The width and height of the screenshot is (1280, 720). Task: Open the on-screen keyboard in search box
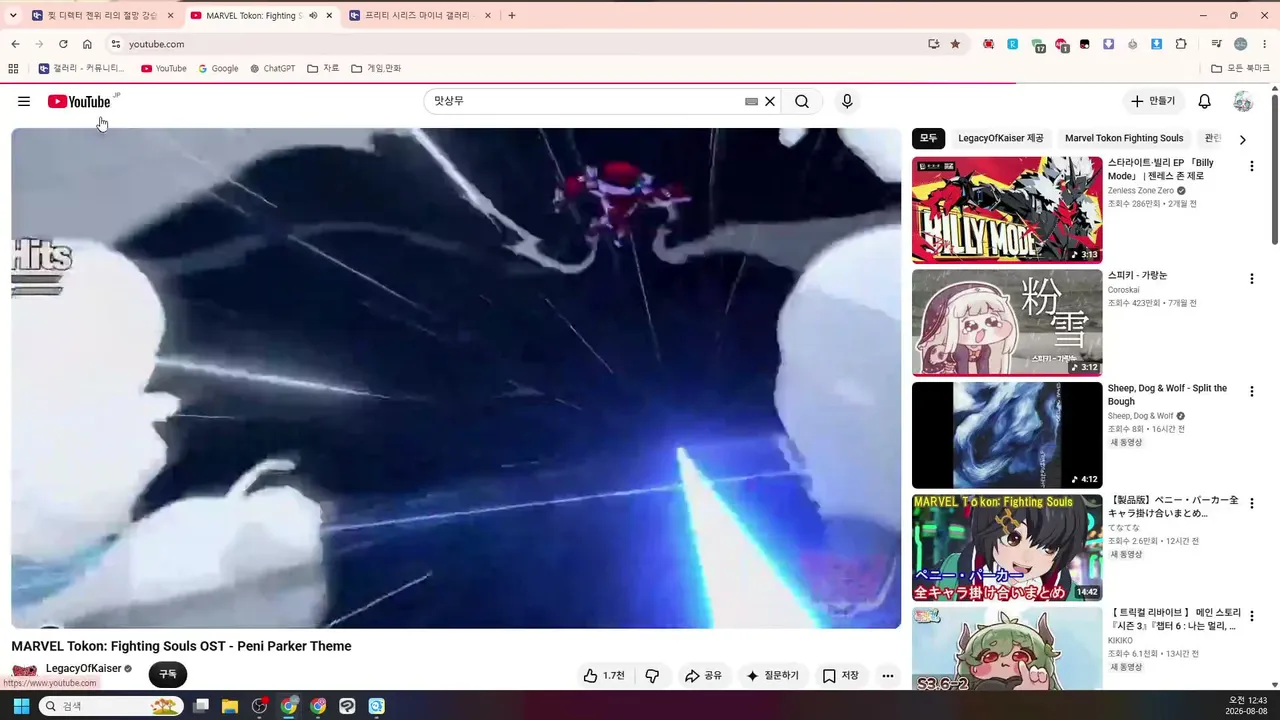point(751,101)
